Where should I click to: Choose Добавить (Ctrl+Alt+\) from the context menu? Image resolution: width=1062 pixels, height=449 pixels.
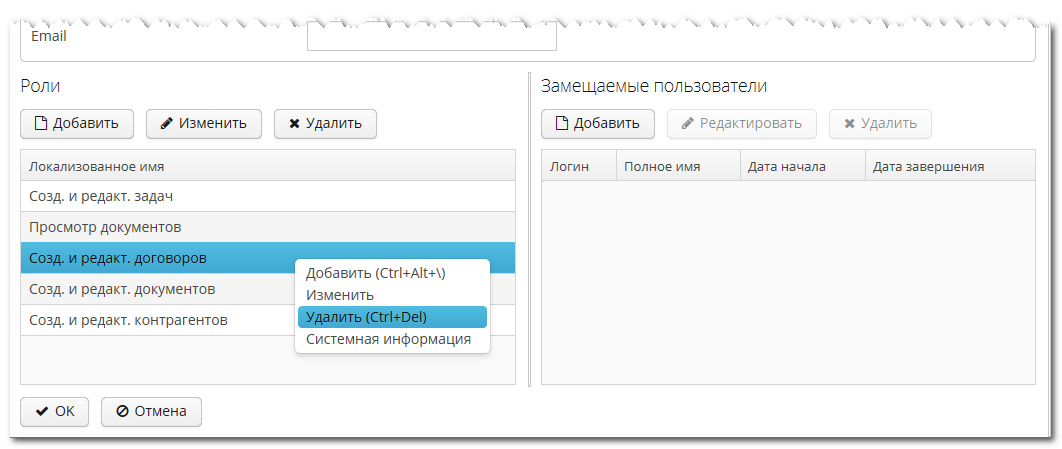tap(375, 273)
